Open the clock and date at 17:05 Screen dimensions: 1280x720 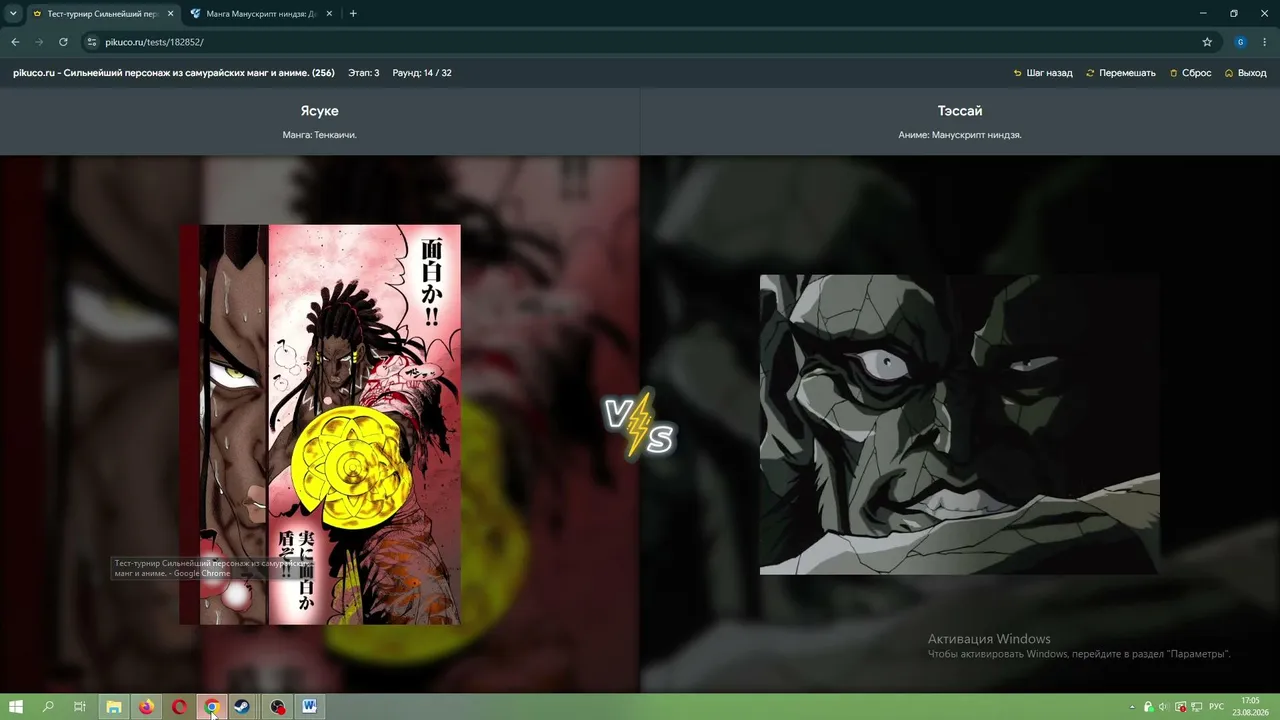pos(1250,707)
